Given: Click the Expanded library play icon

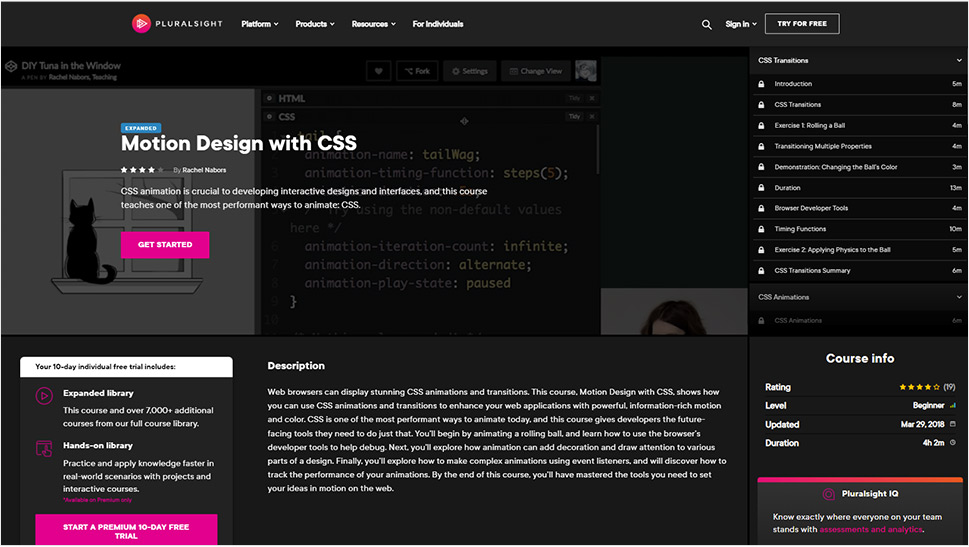Looking at the screenshot, I should click(44, 396).
